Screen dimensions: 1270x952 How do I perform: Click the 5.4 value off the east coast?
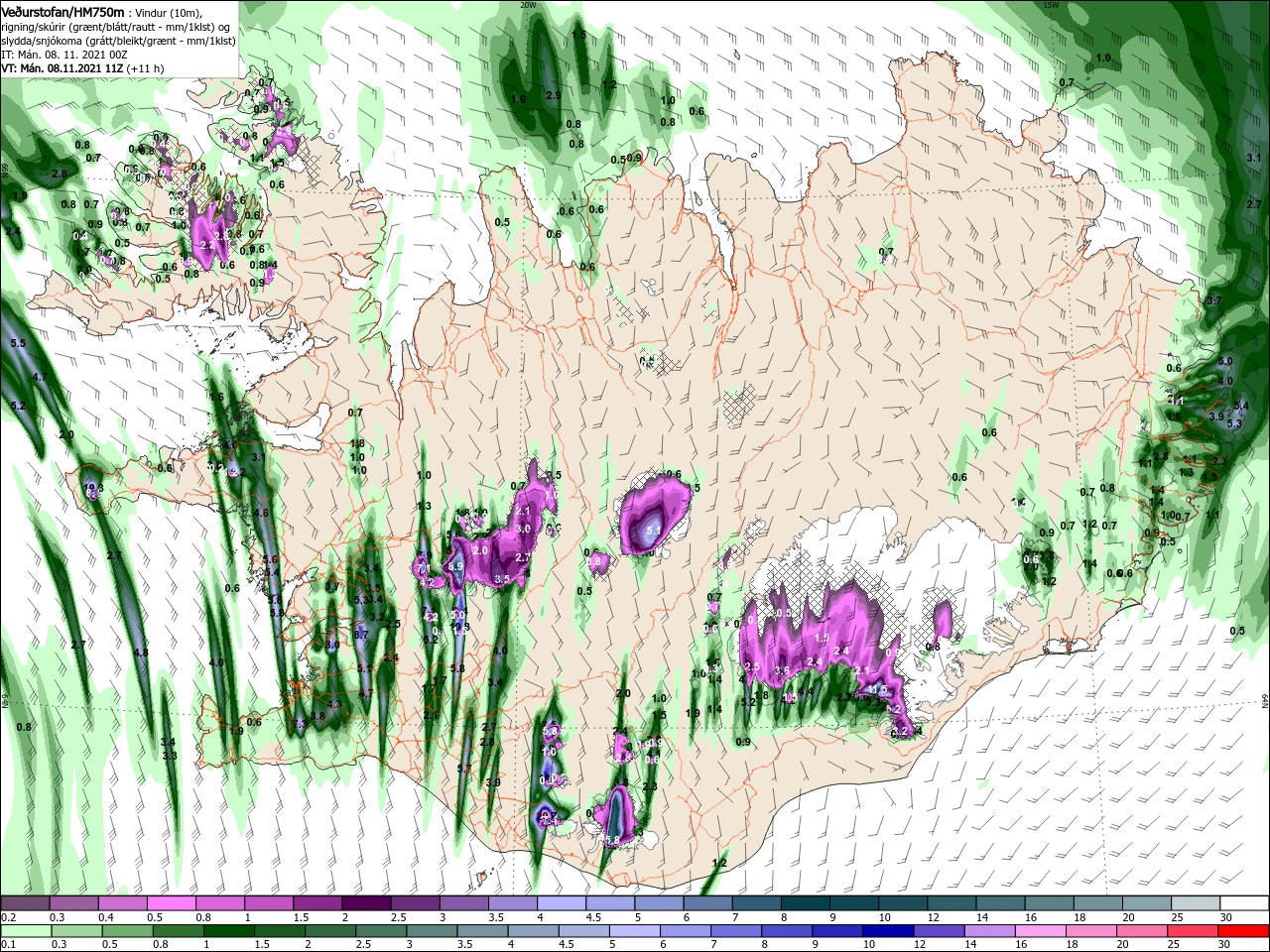(1241, 407)
